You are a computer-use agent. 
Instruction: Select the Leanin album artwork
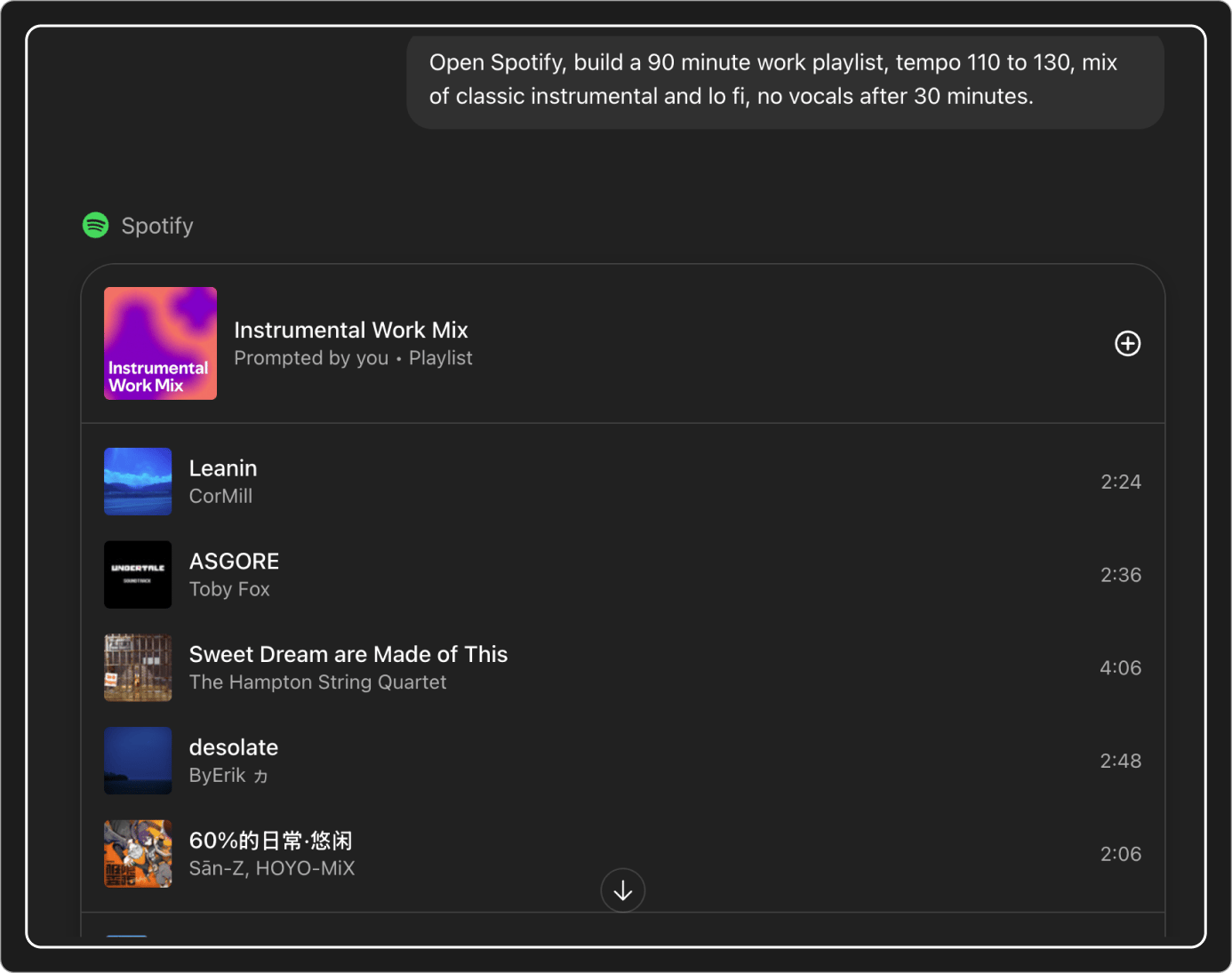pos(138,482)
